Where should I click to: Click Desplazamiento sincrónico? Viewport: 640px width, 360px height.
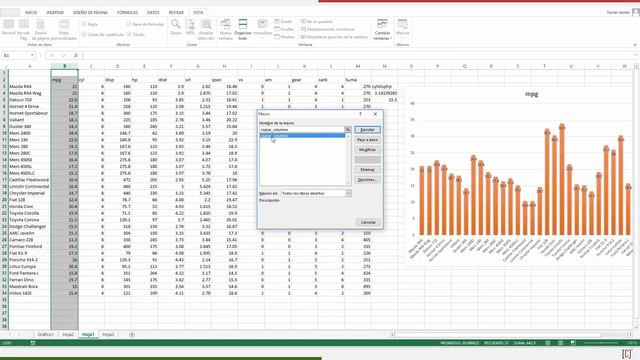click(327, 29)
